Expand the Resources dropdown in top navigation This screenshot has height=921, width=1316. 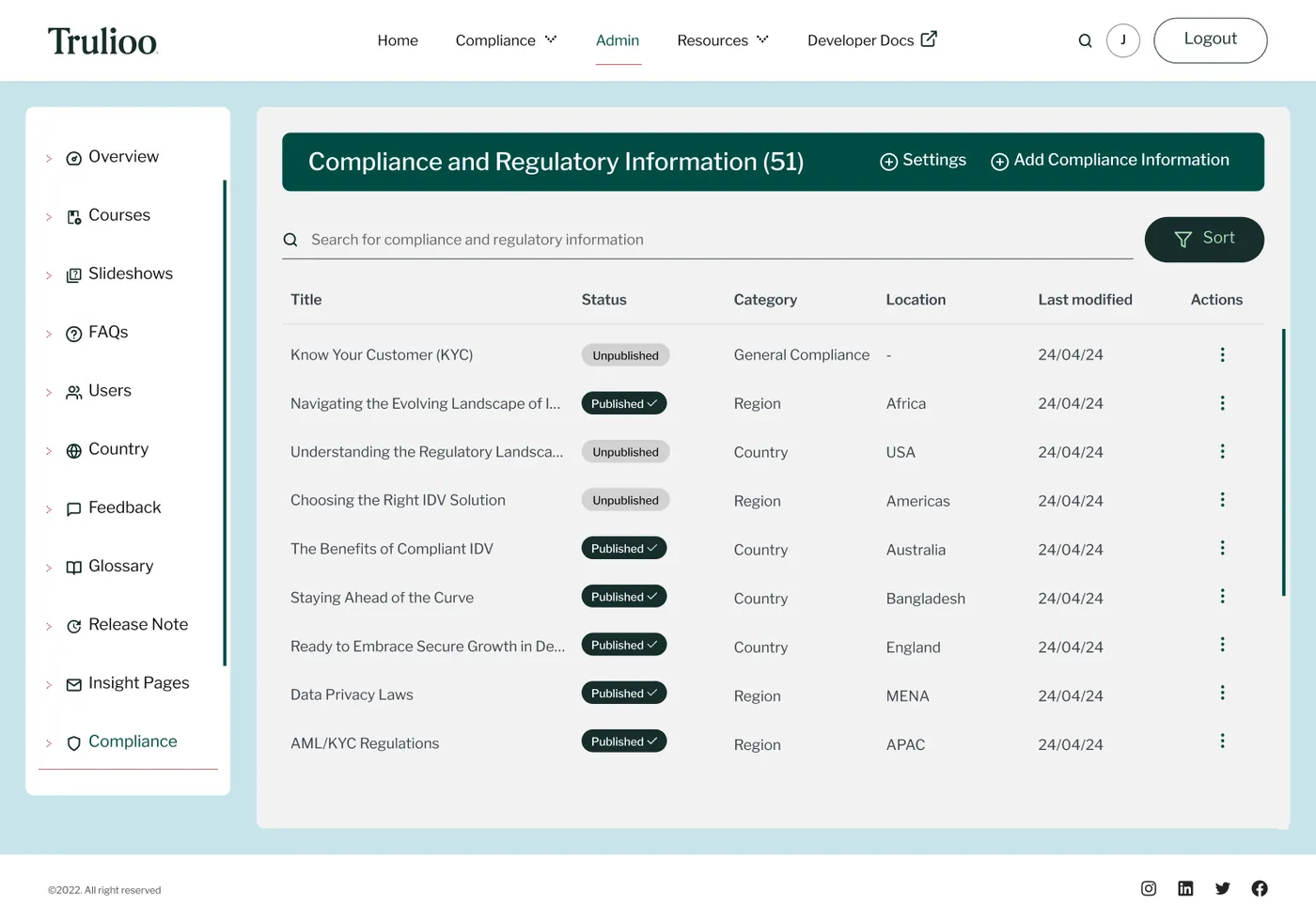762,39
